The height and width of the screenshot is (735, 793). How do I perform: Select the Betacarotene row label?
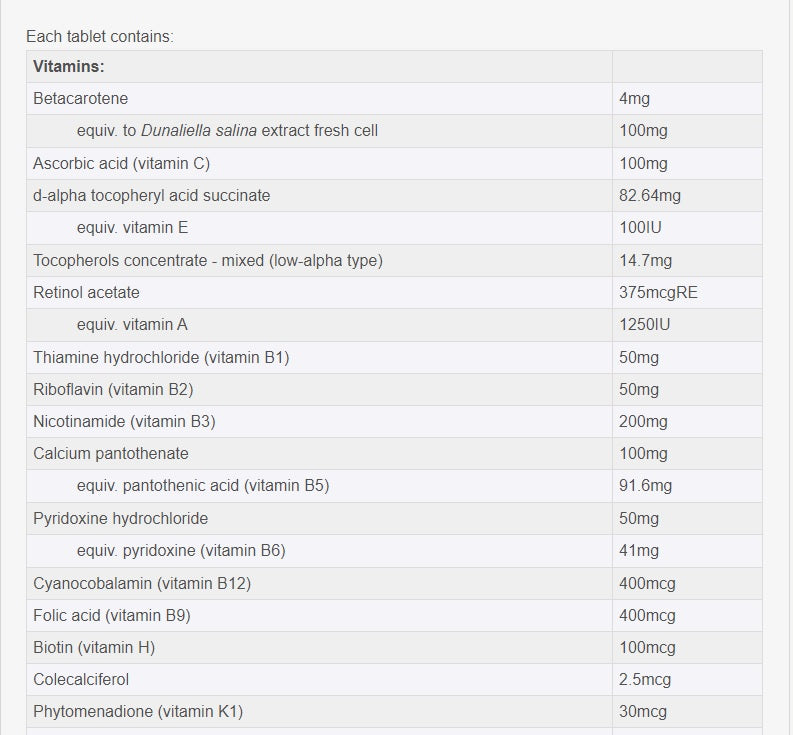coord(80,99)
